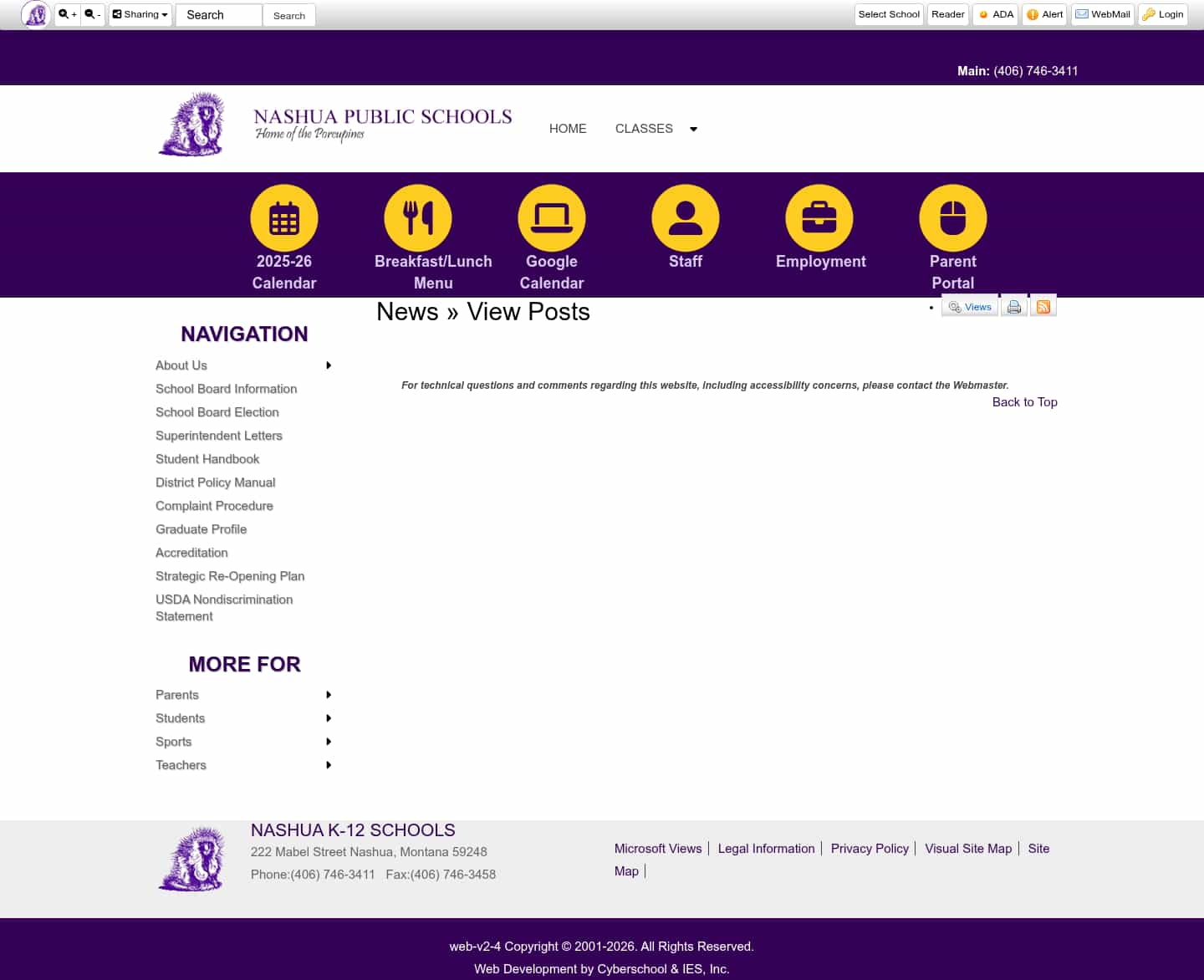The image size is (1204, 980).
Task: Expand the Parents submenu arrow
Action: [x=329, y=695]
